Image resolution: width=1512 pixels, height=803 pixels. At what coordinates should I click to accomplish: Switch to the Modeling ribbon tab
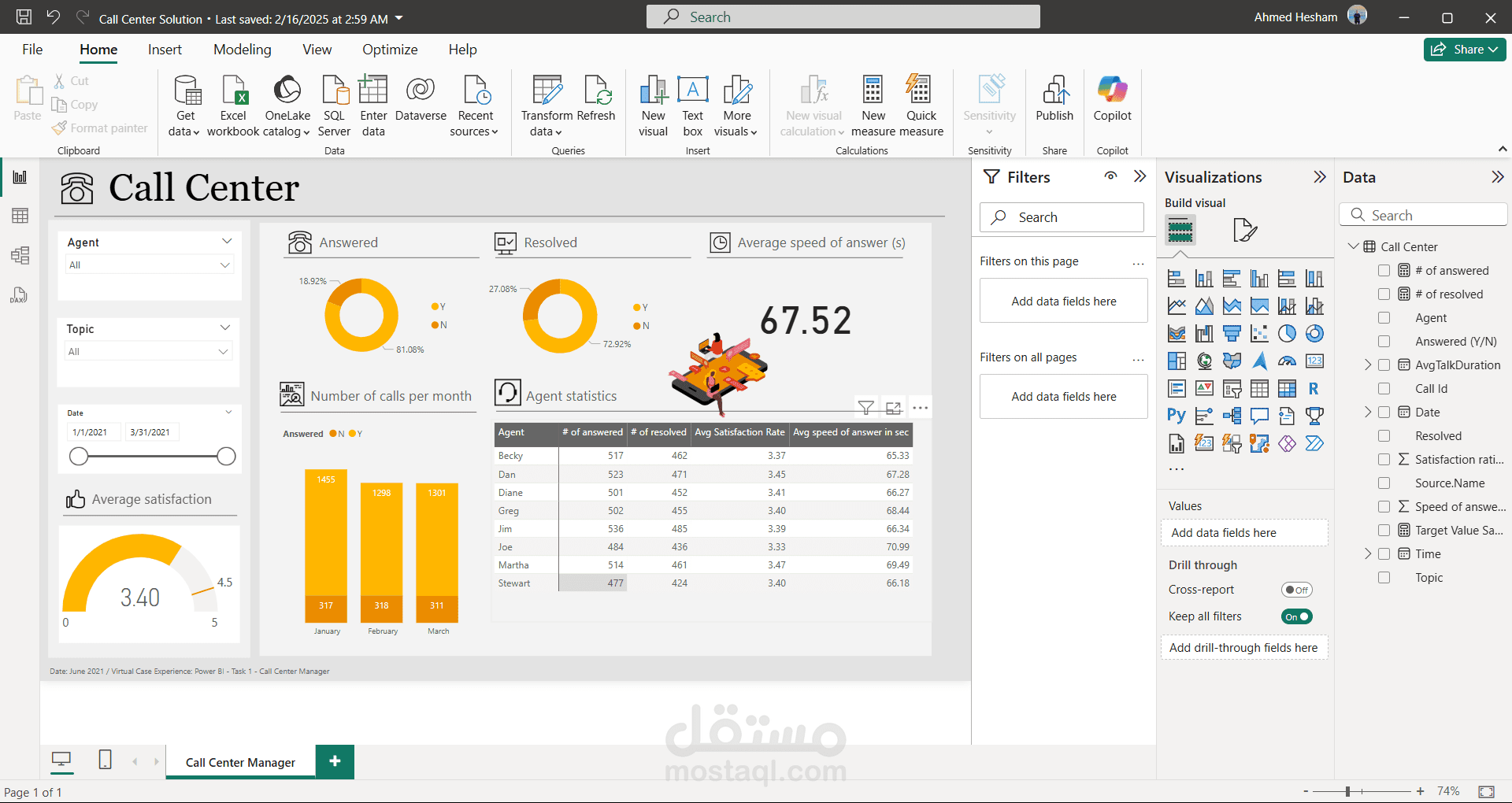coord(243,50)
